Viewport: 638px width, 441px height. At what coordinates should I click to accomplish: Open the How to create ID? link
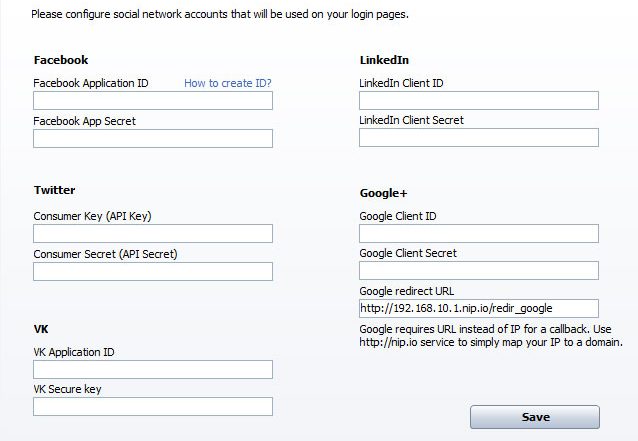click(227, 83)
